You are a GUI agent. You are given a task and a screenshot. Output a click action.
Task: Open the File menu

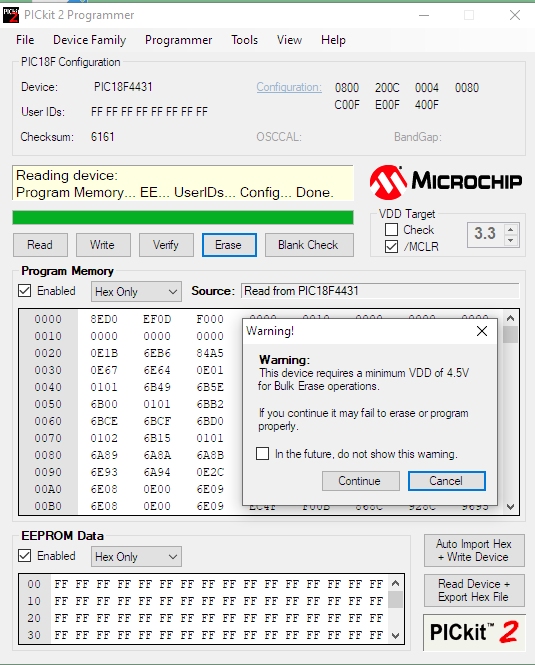tap(25, 40)
